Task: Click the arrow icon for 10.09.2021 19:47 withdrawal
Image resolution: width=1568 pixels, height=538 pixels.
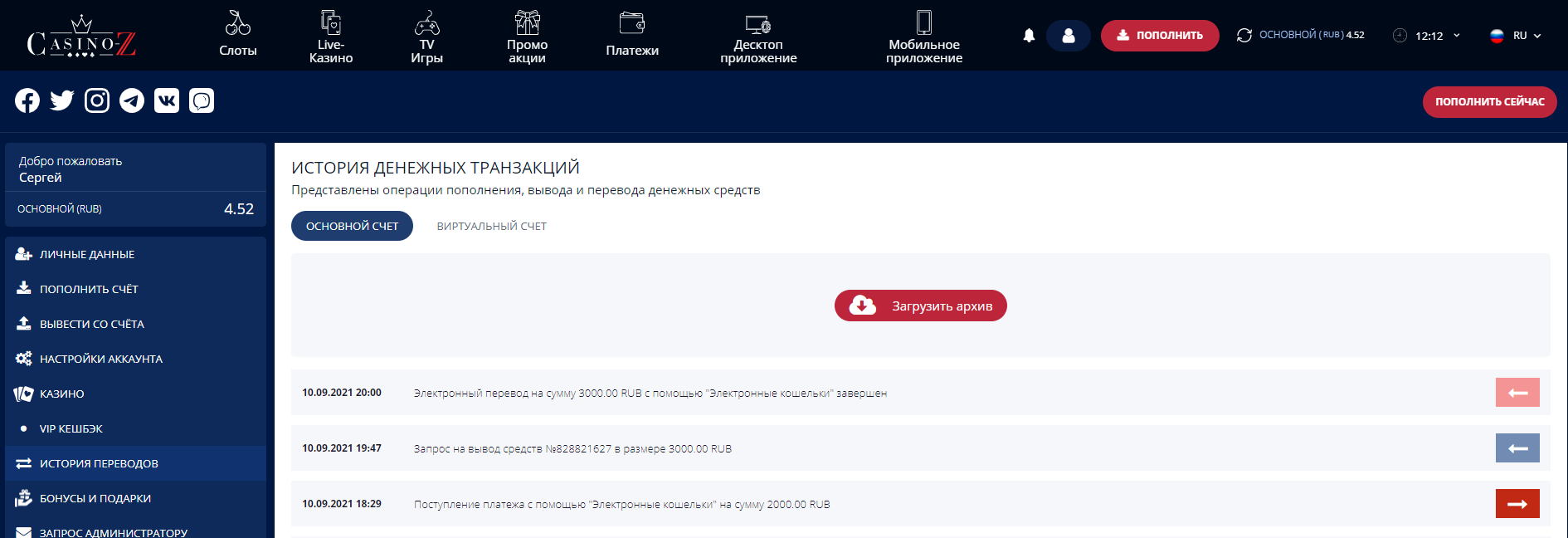Action: pyautogui.click(x=1517, y=448)
